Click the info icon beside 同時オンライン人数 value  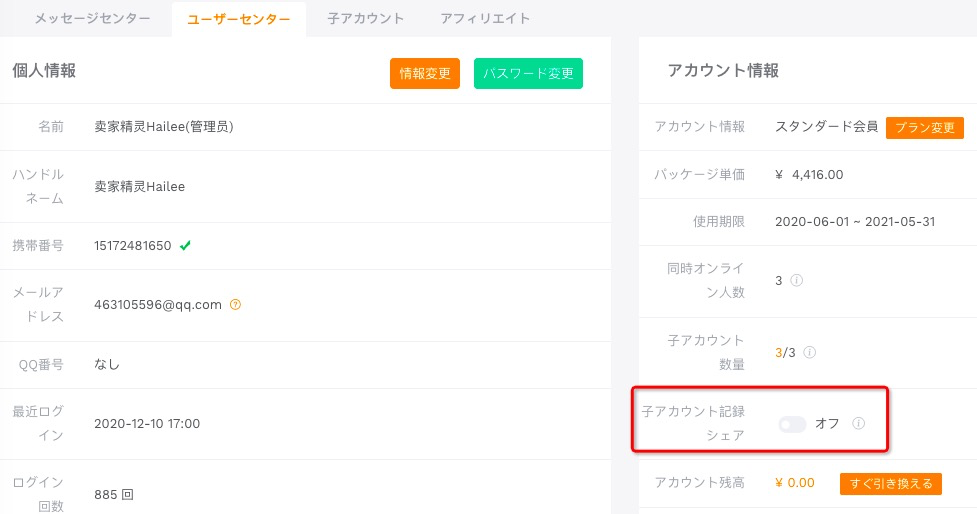tap(796, 280)
